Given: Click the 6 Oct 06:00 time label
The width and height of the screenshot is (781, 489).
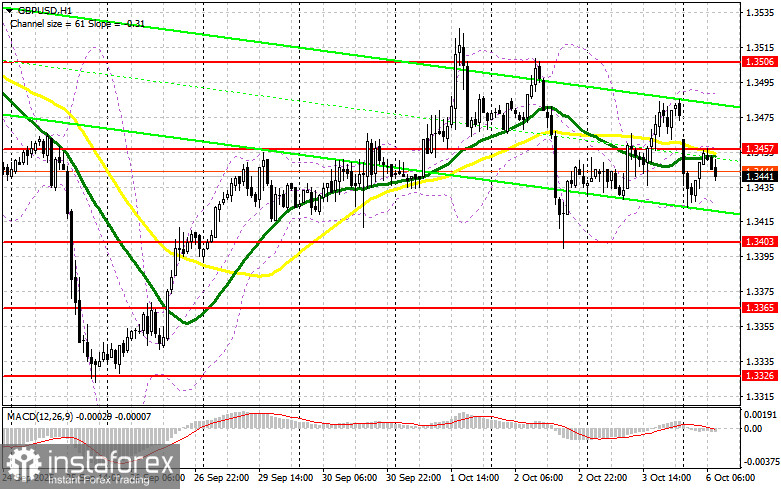Looking at the screenshot, I should pyautogui.click(x=730, y=478).
